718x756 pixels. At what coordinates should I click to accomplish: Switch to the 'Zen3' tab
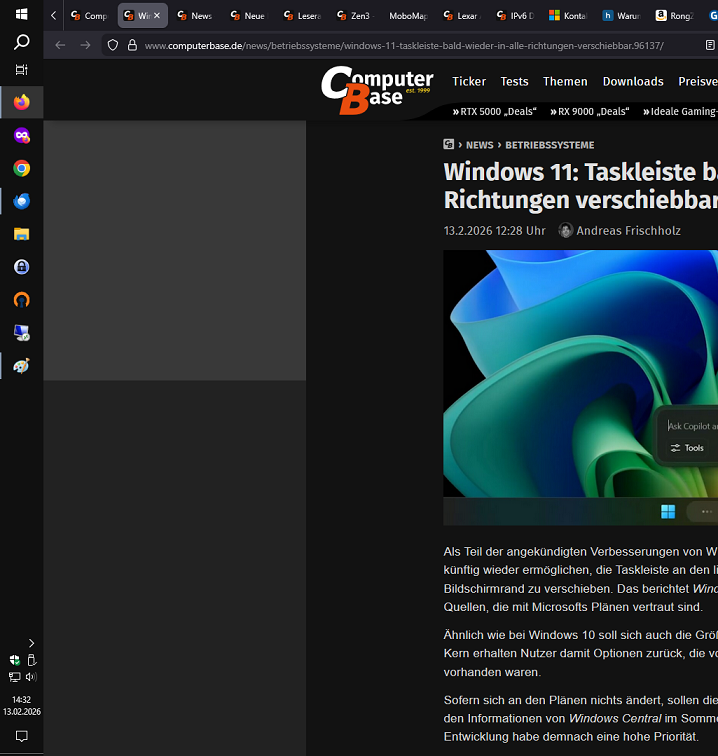tap(355, 16)
